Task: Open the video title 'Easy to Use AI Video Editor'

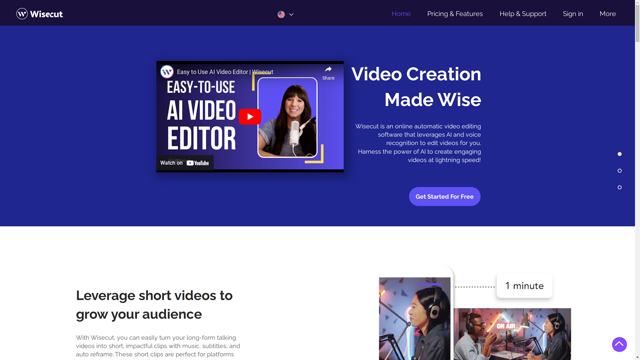Action: pyautogui.click(x=225, y=72)
